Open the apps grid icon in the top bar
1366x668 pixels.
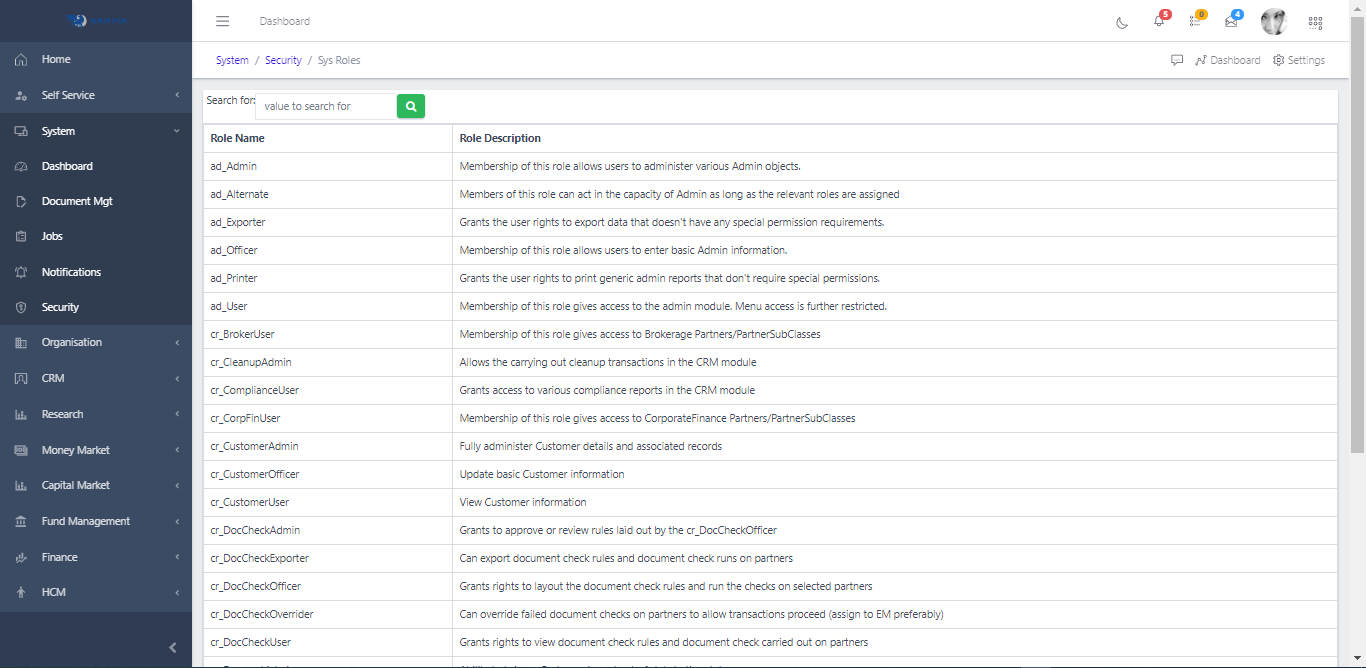[1315, 22]
